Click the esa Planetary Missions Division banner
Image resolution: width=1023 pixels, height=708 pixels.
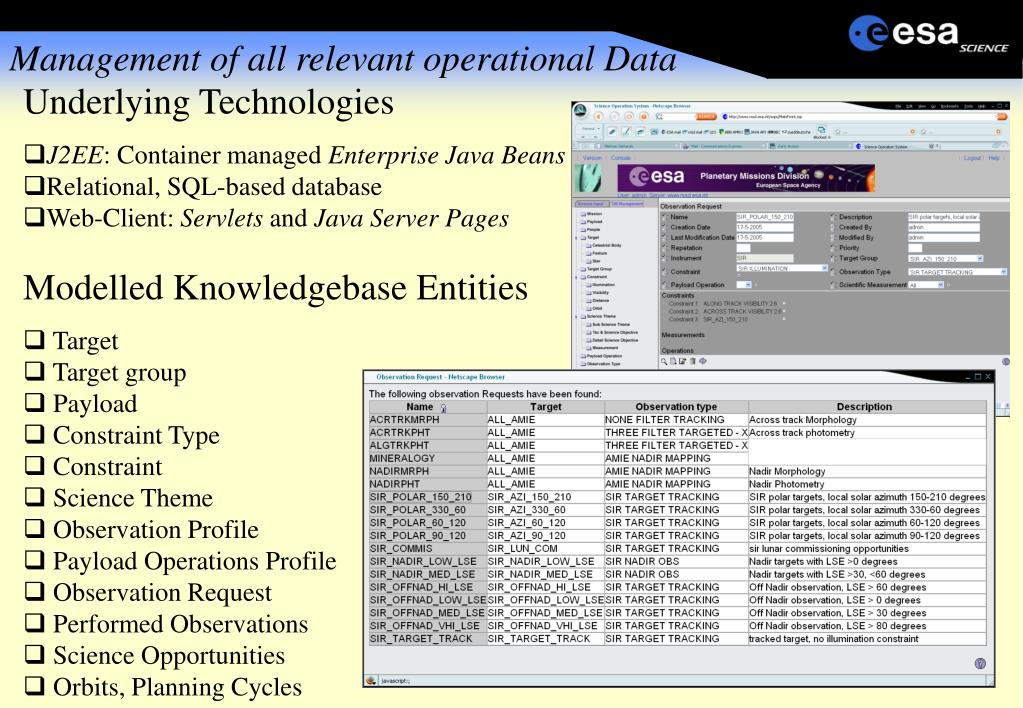coord(746,178)
